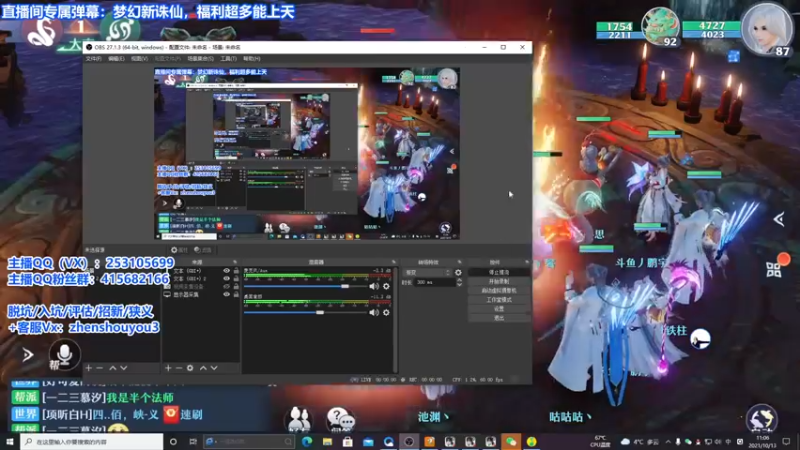Toggle visibility eye of 视频采集设备 source
The height and width of the screenshot is (450, 800).
[227, 286]
